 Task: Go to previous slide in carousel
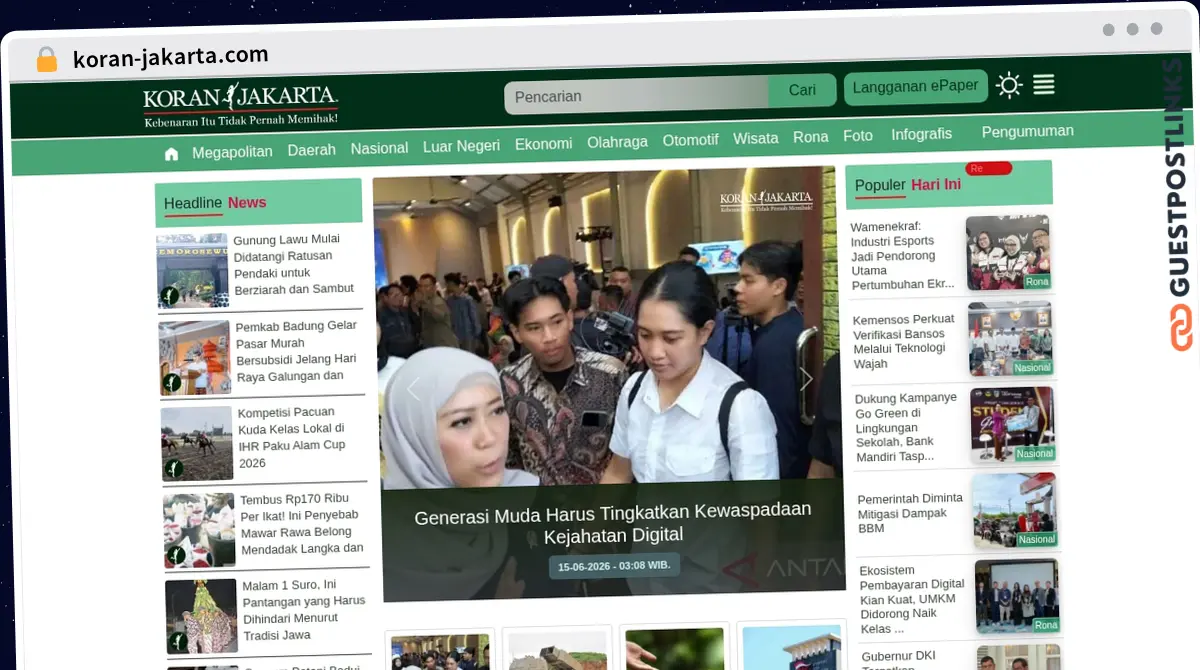click(412, 388)
